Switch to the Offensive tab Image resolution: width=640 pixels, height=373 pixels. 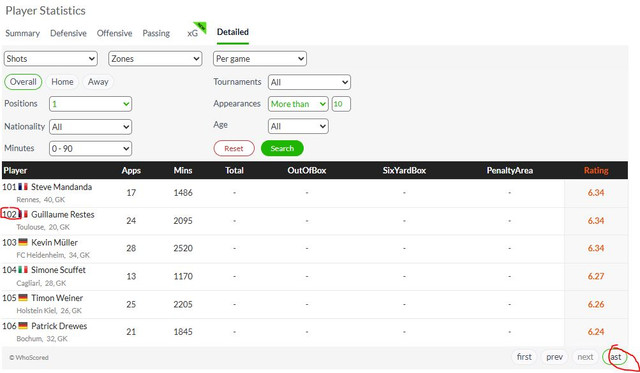point(114,33)
